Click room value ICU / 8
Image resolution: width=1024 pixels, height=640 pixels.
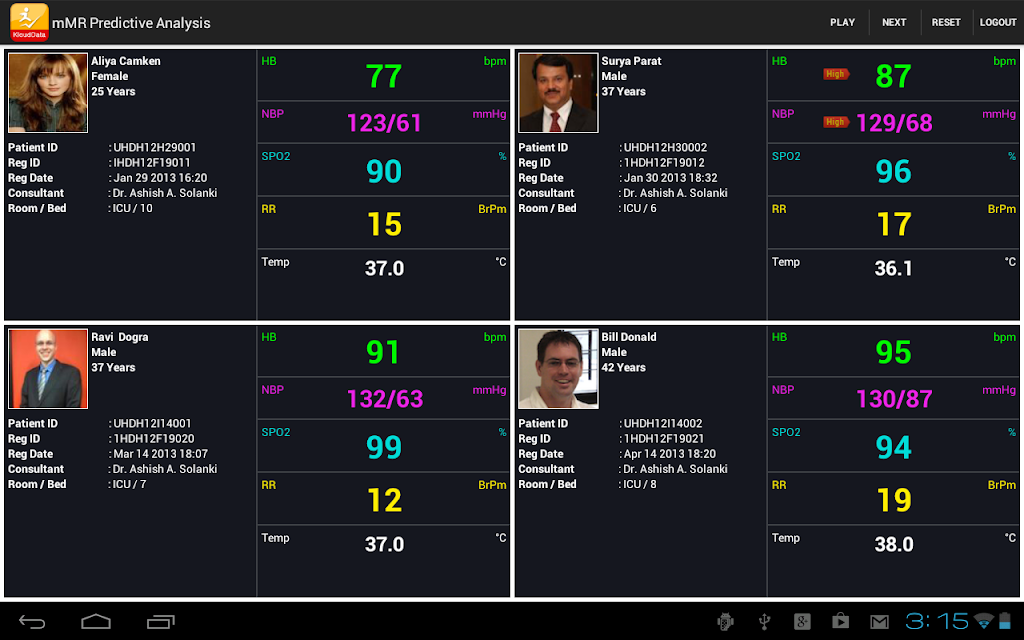[x=640, y=485]
